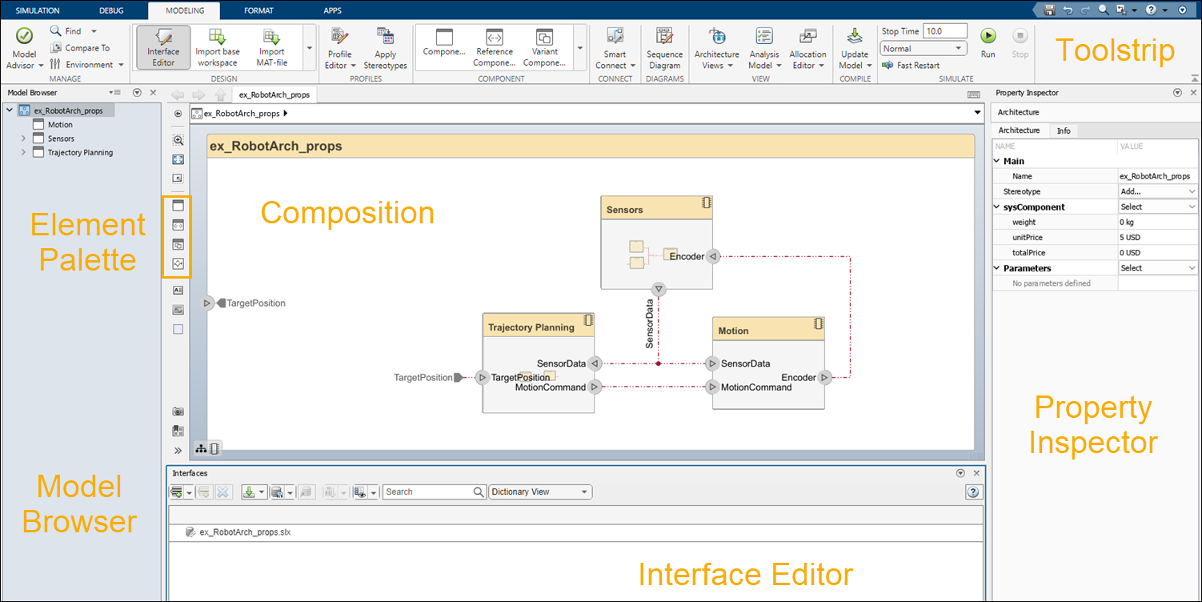Open the Dictionary View dropdown

tap(541, 492)
